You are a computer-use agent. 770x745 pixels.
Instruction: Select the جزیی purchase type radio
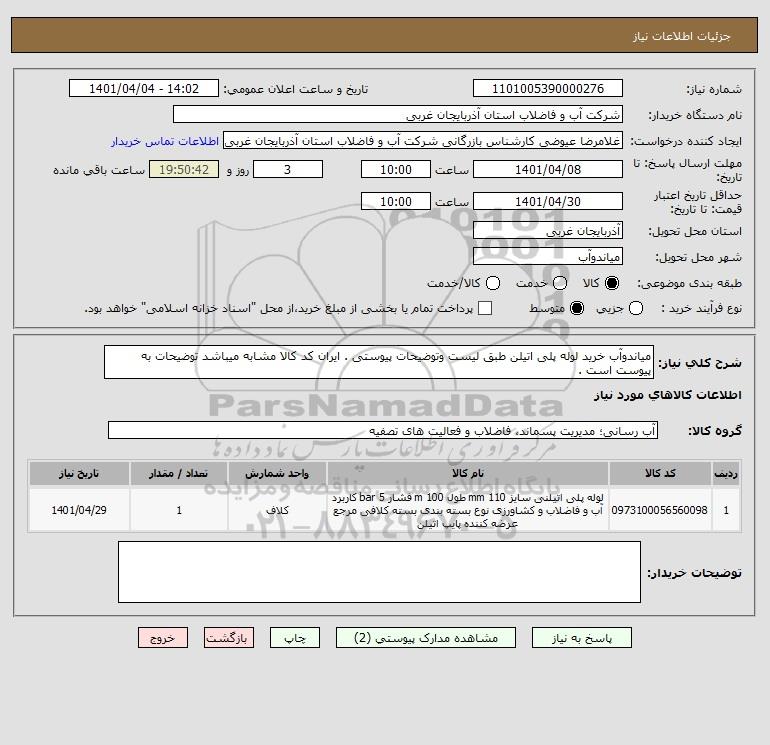pyautogui.click(x=636, y=308)
